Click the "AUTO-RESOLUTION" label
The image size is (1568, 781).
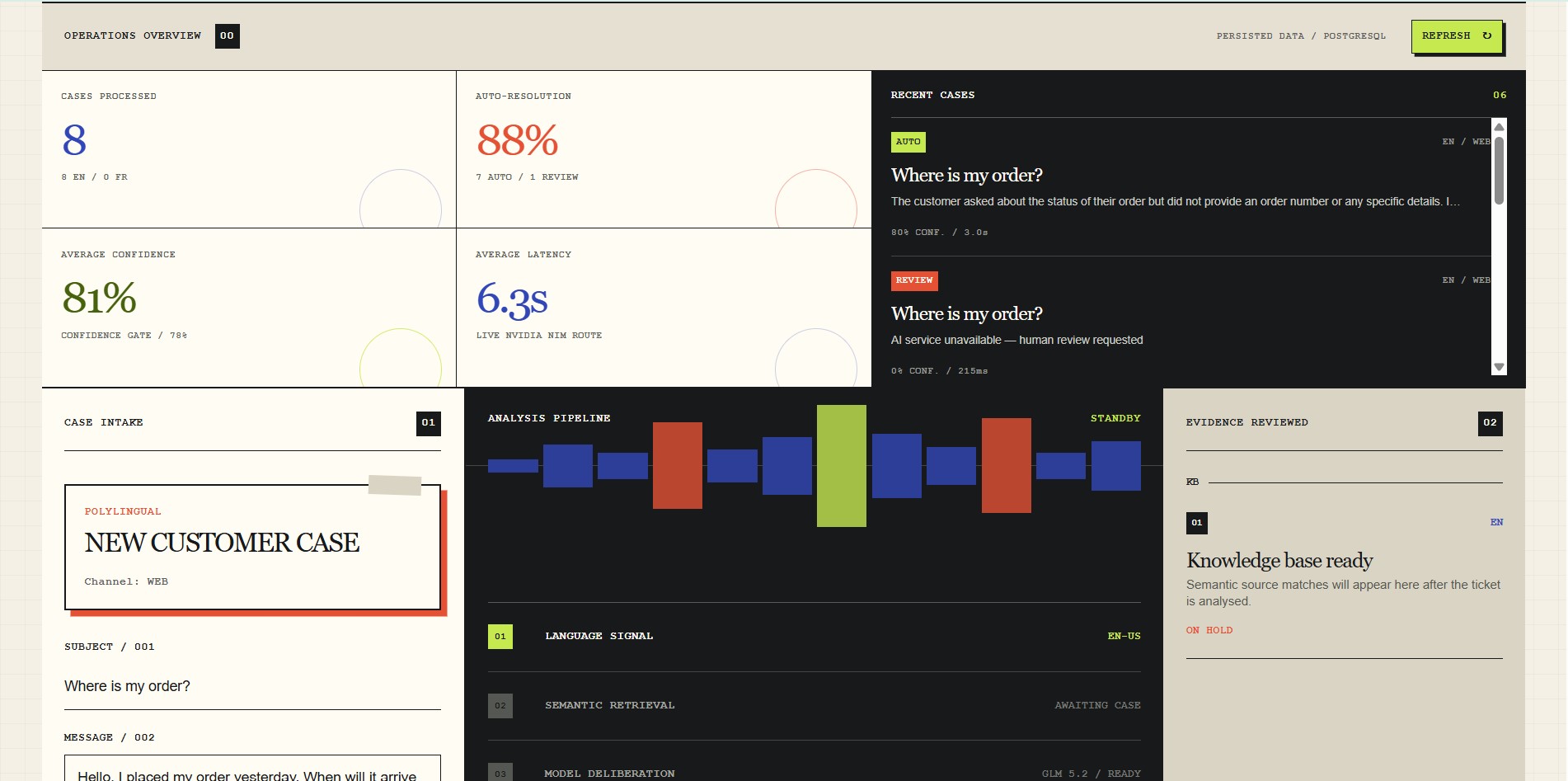coord(523,96)
